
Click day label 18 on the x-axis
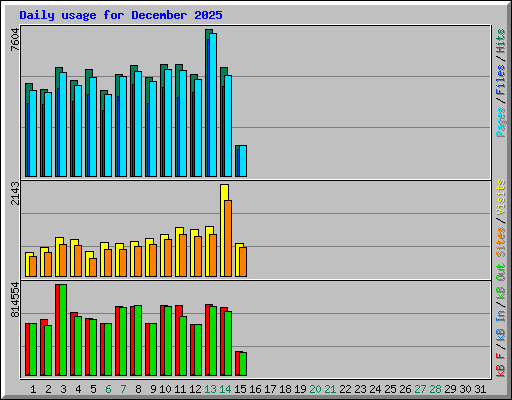point(285,389)
